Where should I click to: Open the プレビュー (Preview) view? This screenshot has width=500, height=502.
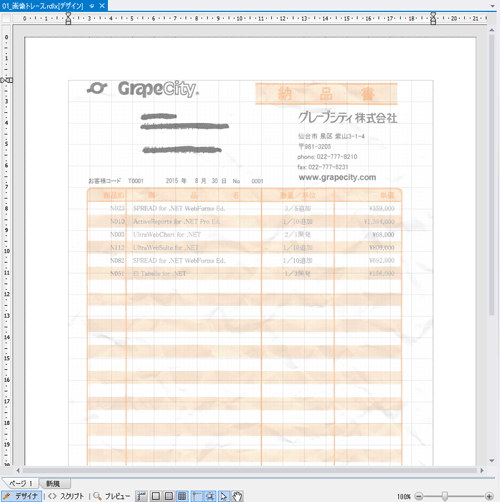pyautogui.click(x=112, y=496)
